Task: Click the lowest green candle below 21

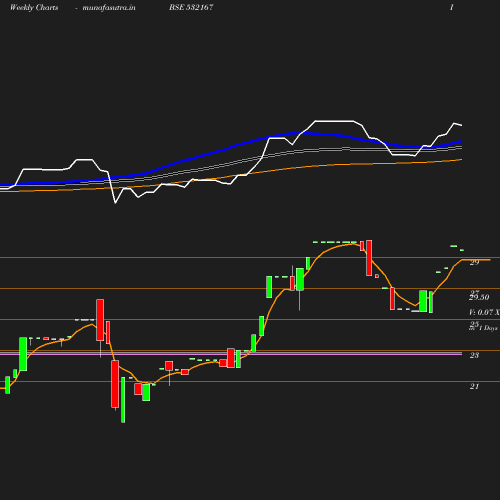Action: point(123,400)
